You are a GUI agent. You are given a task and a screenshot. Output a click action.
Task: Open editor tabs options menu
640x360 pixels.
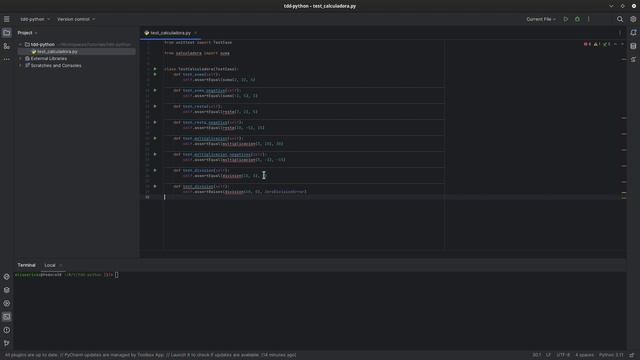pos(620,33)
